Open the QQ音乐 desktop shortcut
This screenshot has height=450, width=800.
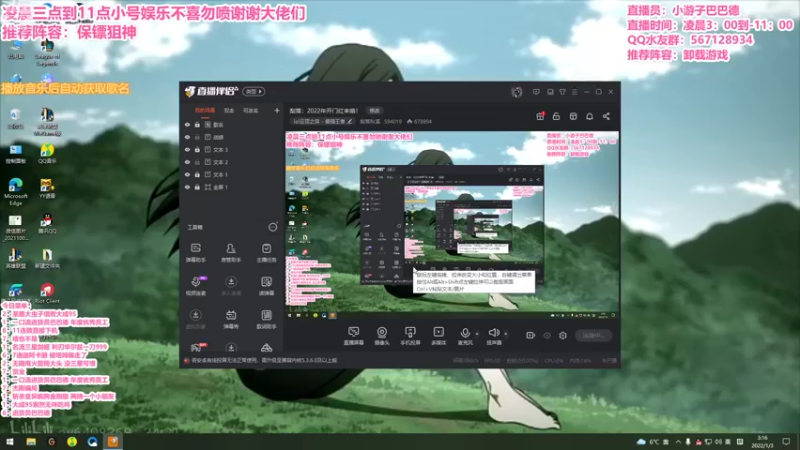click(x=47, y=154)
